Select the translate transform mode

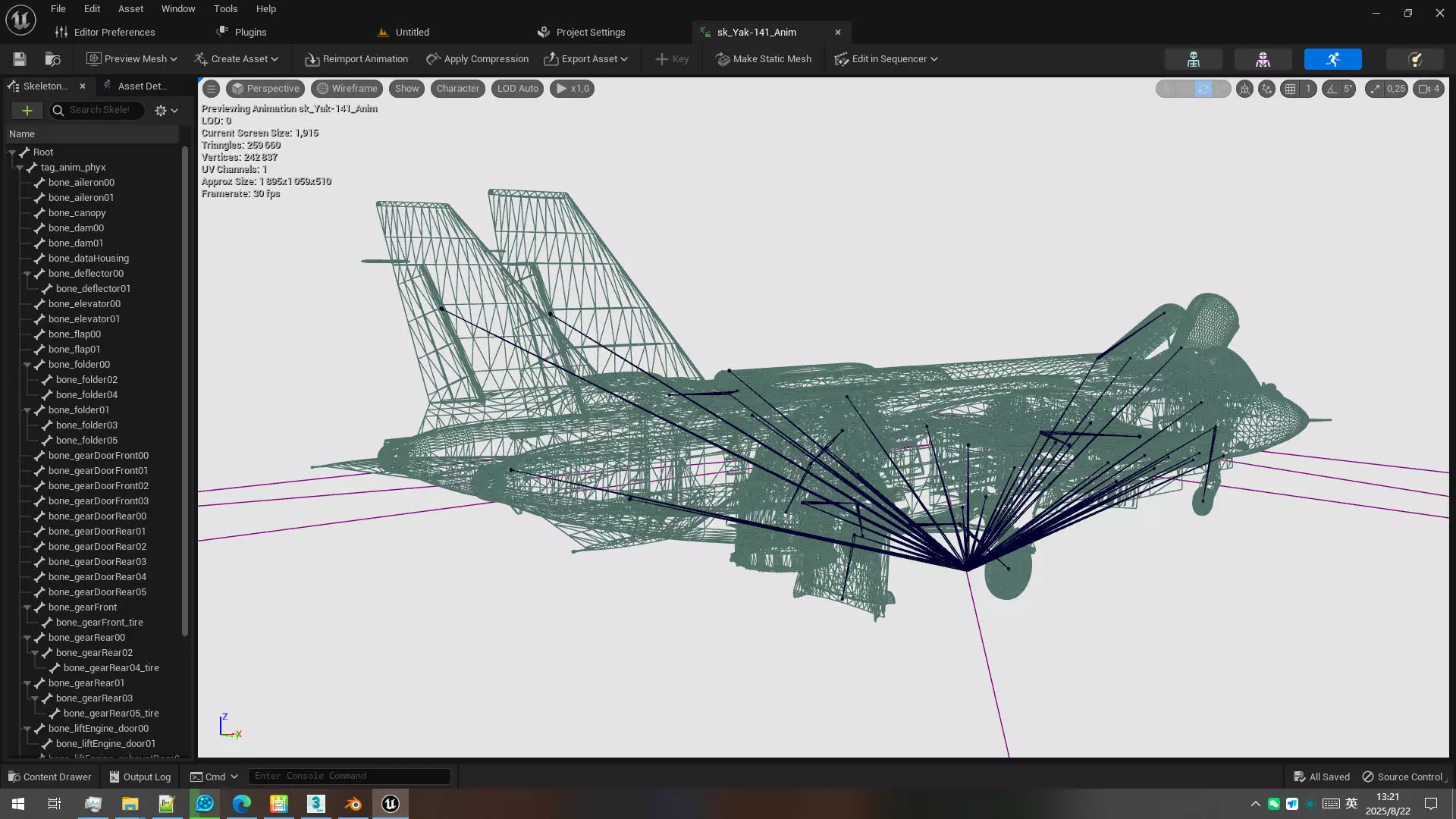(1185, 89)
